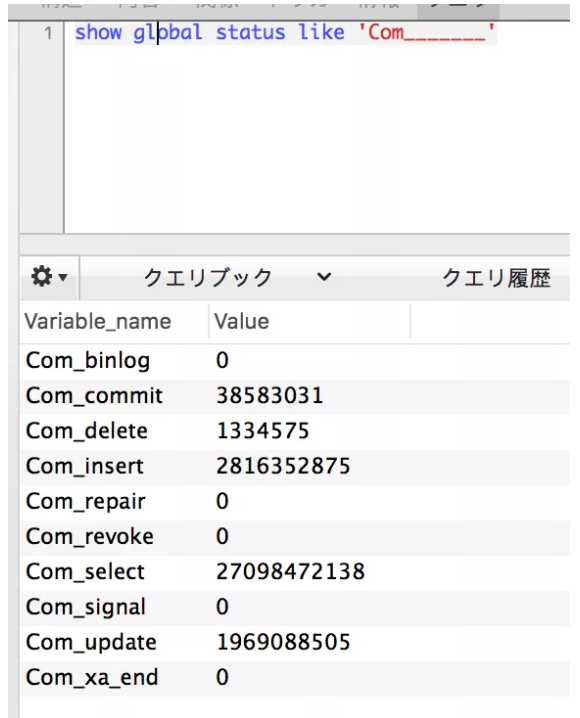
Task: Select the Com_commit row
Action: 295,396
